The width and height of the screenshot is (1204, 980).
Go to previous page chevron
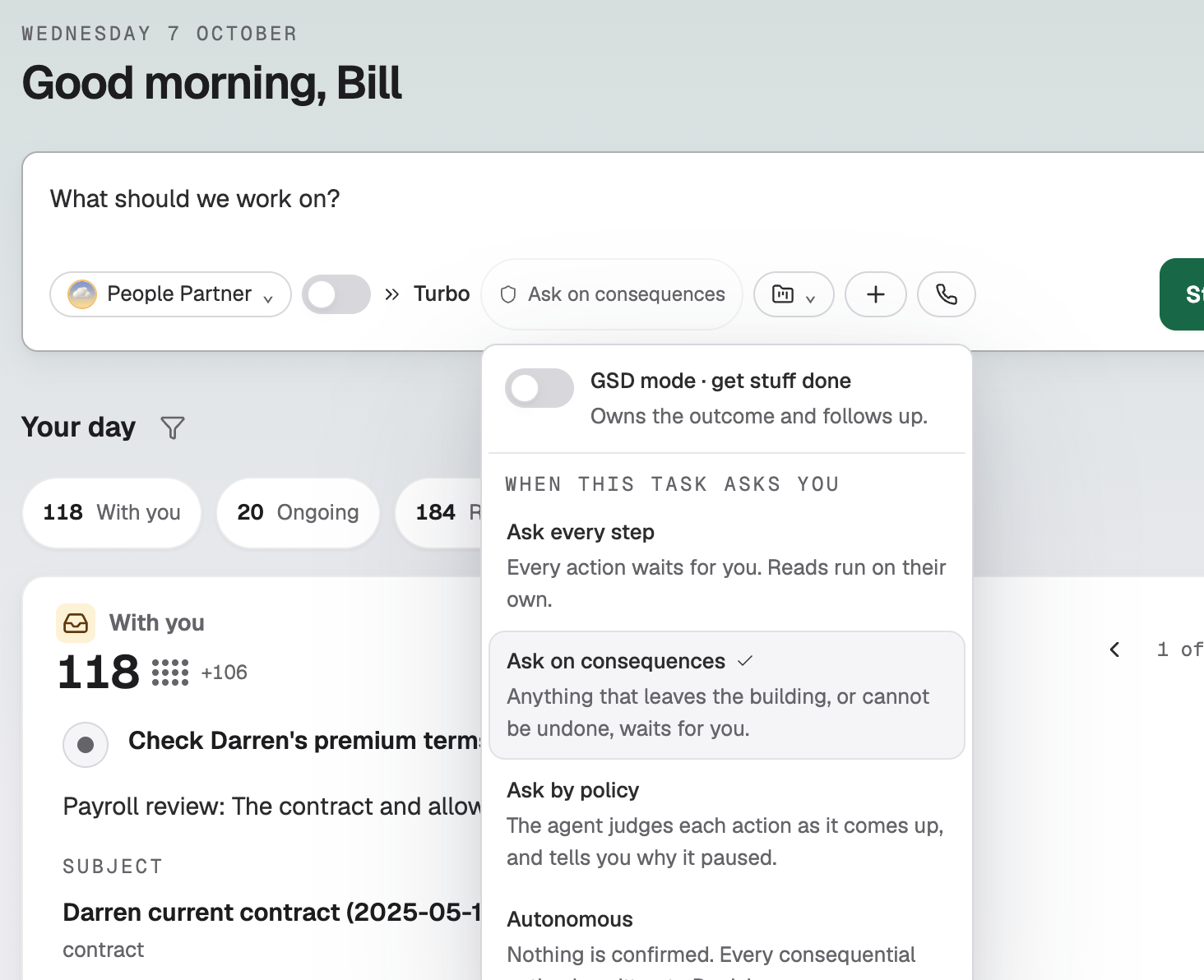point(1114,649)
